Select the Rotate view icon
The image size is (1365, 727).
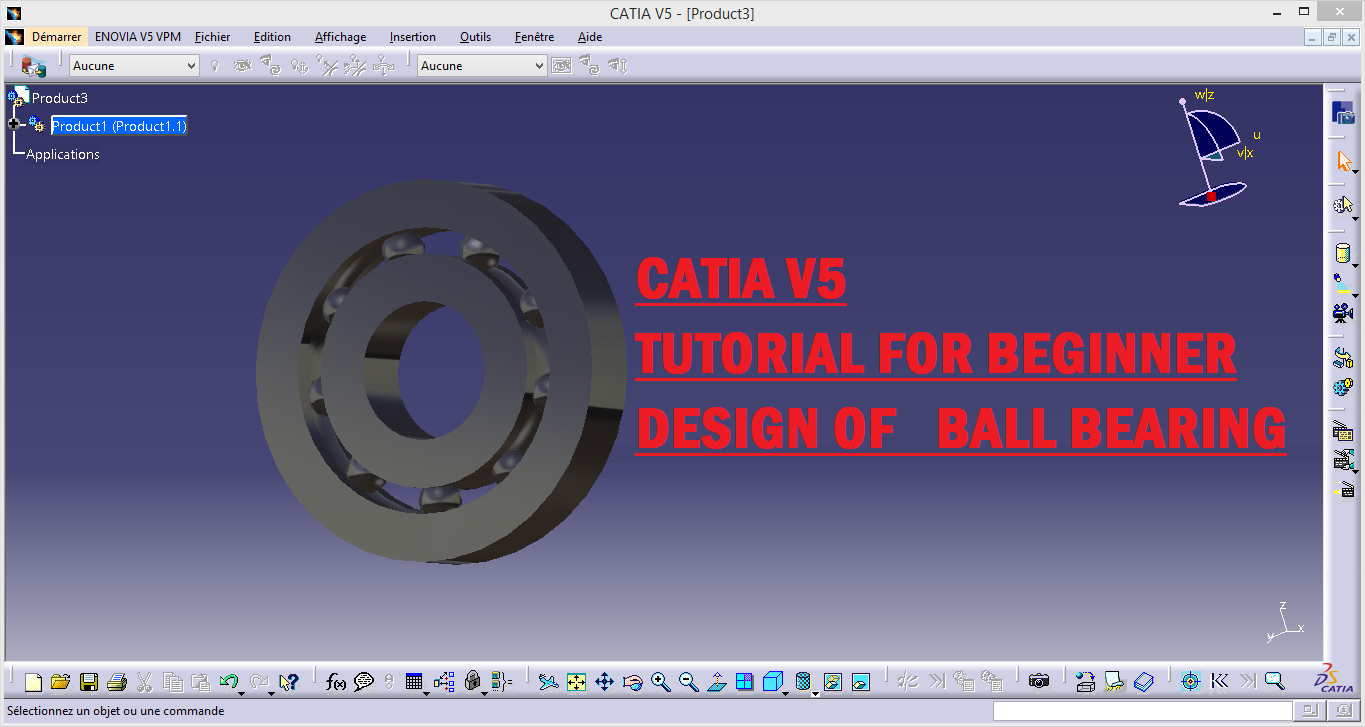point(632,682)
